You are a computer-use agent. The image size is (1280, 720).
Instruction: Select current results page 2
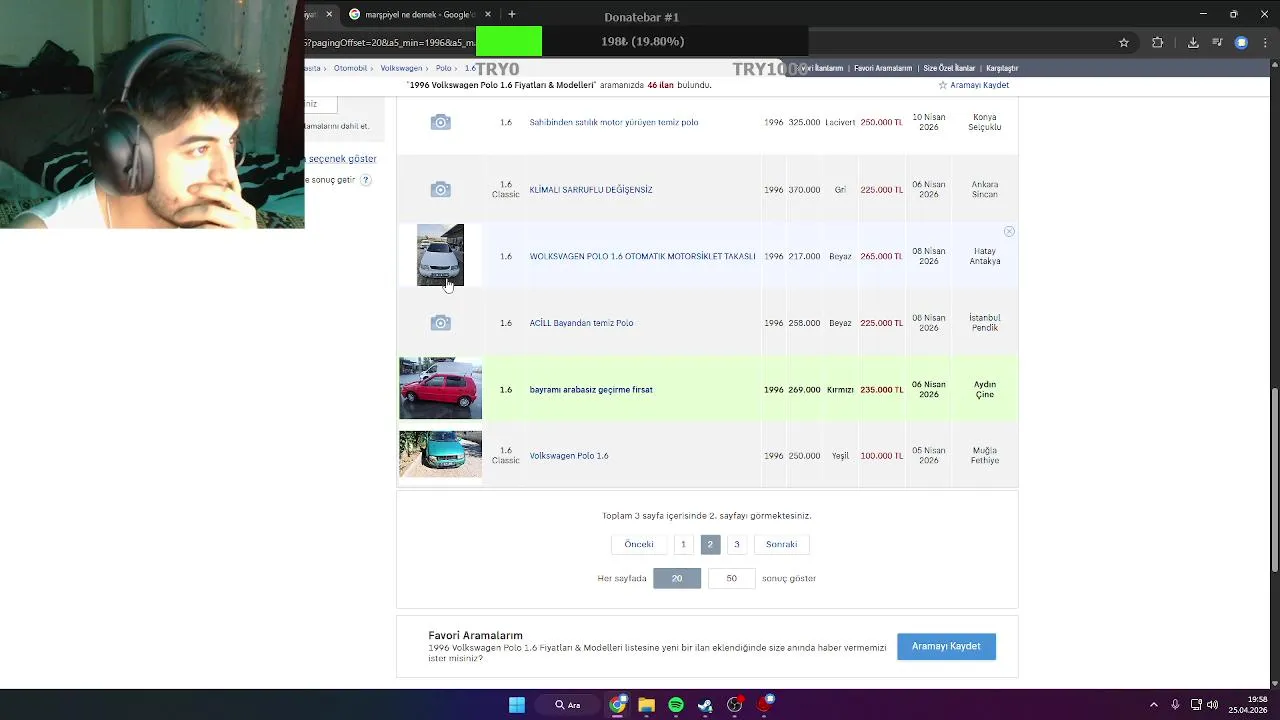(710, 544)
